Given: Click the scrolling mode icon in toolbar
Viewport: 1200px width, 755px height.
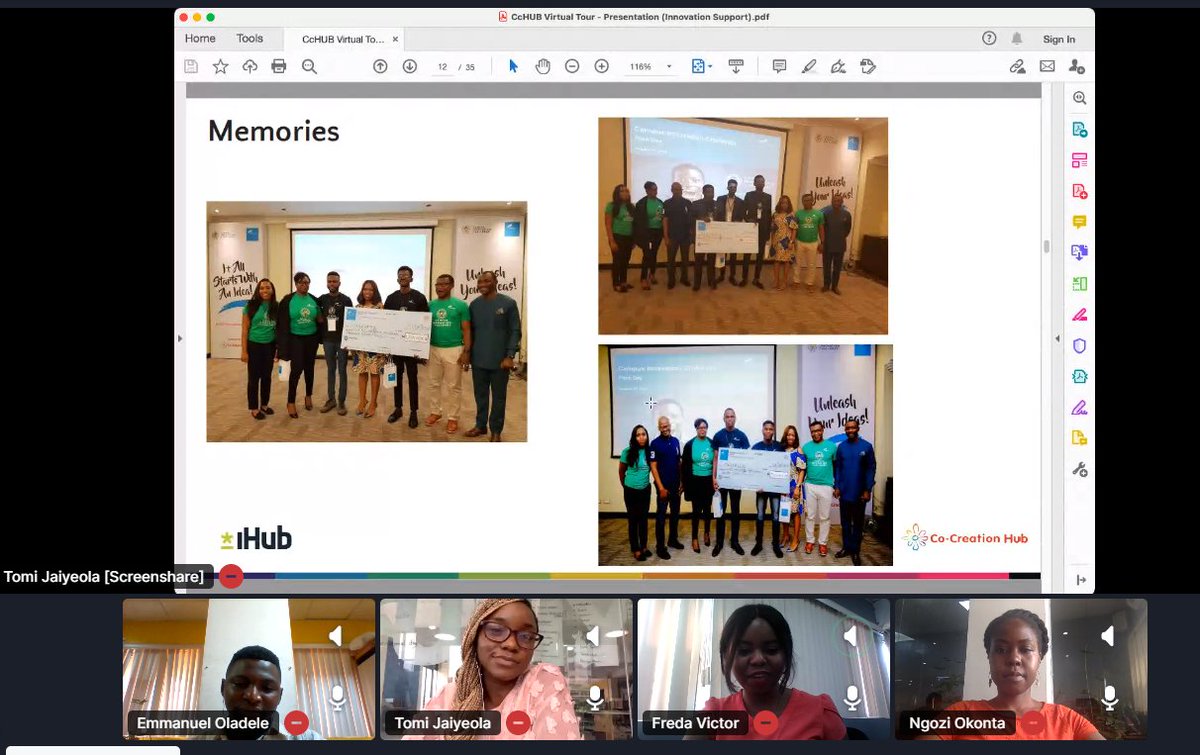Looking at the screenshot, I should point(736,66).
